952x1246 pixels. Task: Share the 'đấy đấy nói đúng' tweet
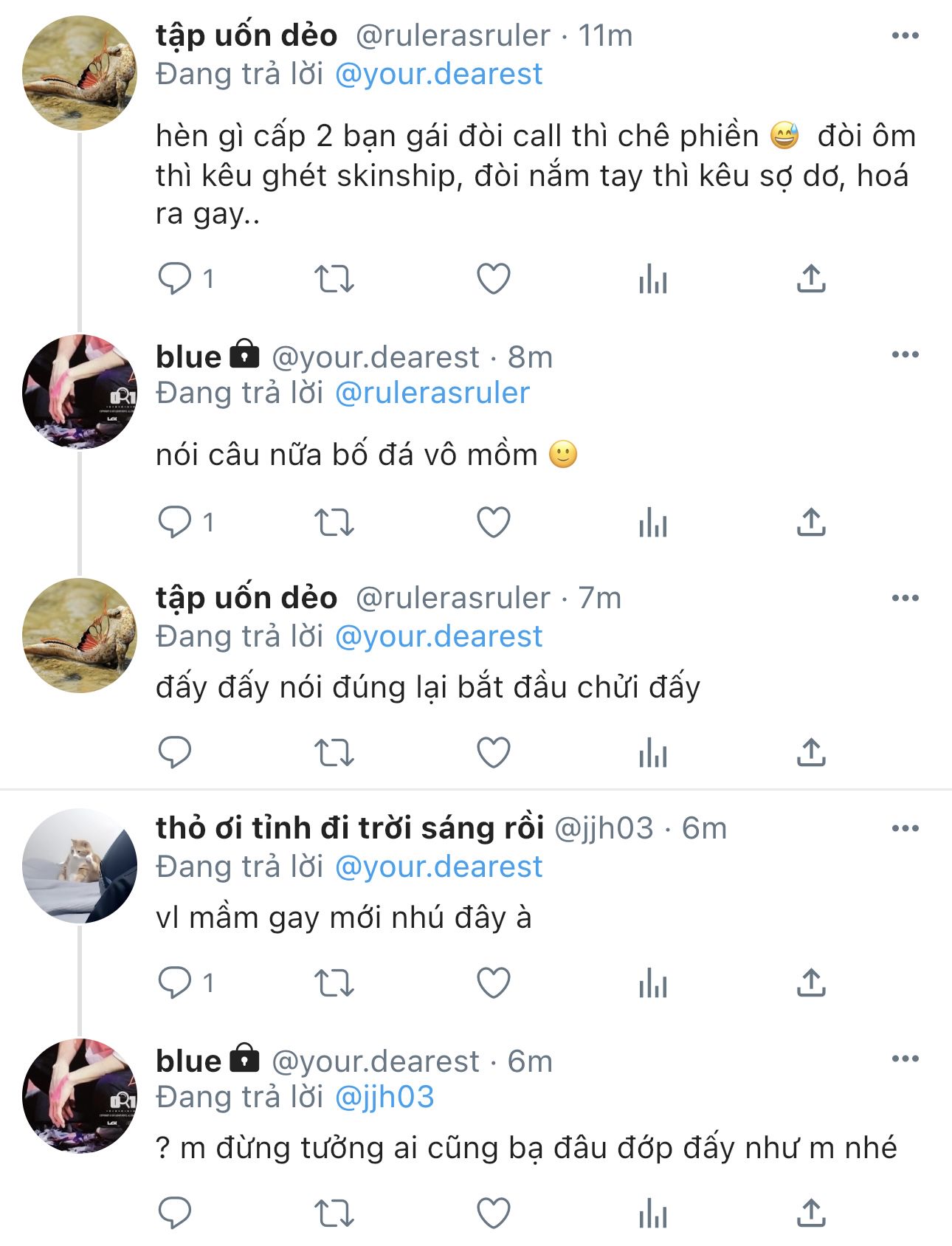pyautogui.click(x=811, y=752)
